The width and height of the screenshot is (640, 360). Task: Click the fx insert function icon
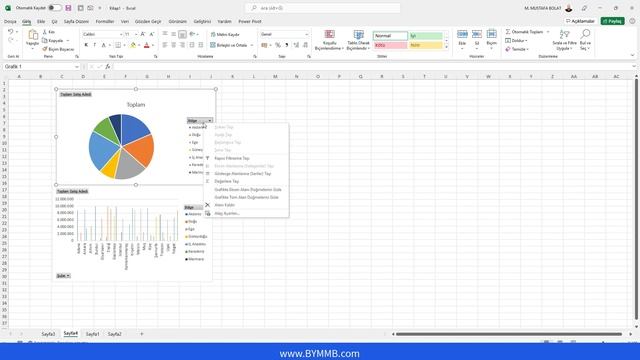point(108,67)
